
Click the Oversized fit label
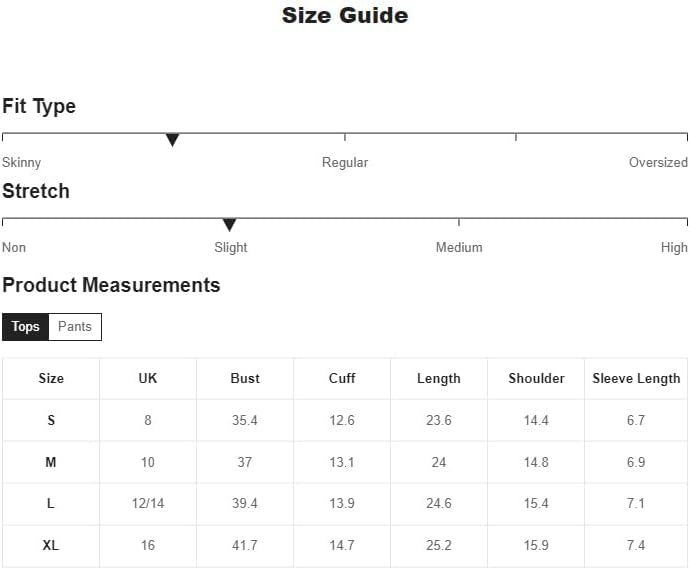click(658, 162)
